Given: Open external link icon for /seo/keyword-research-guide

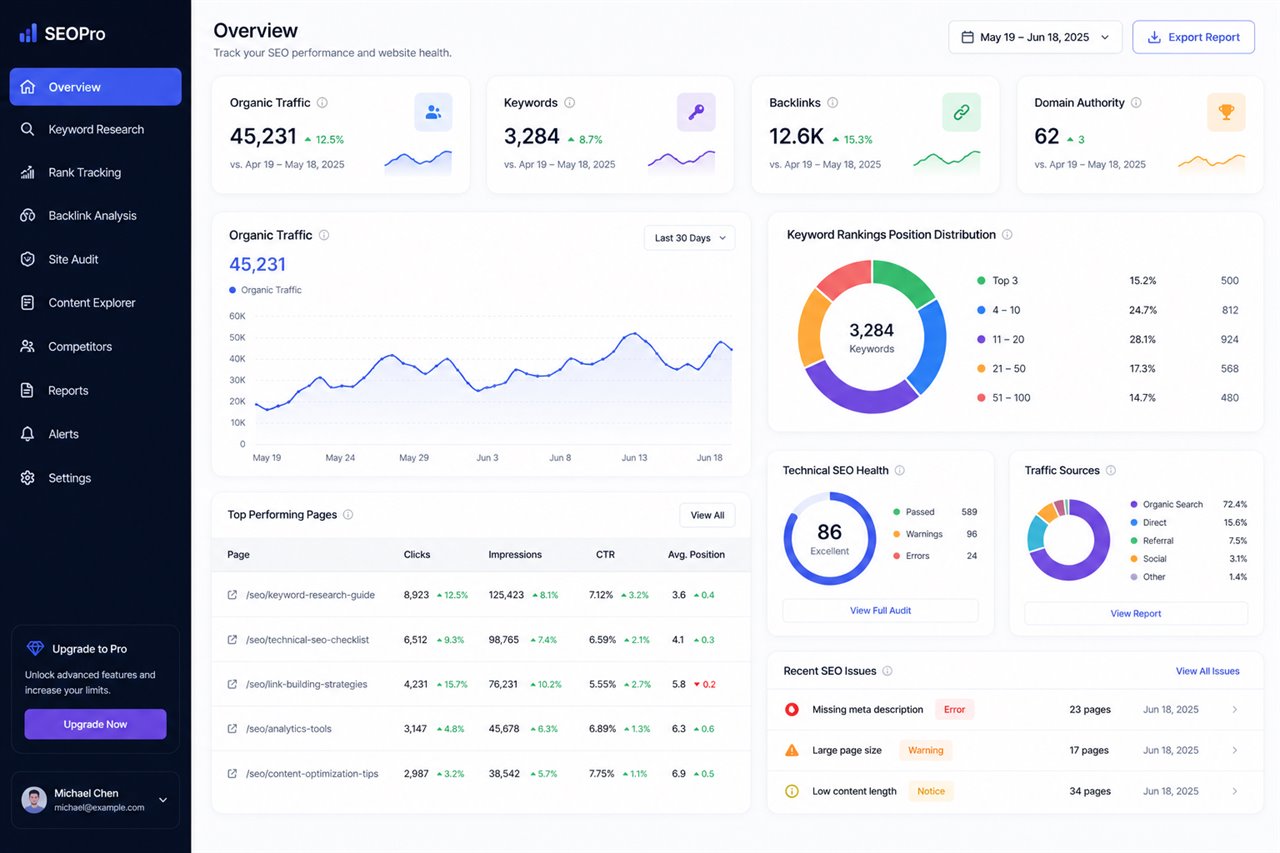Looking at the screenshot, I should [x=233, y=595].
